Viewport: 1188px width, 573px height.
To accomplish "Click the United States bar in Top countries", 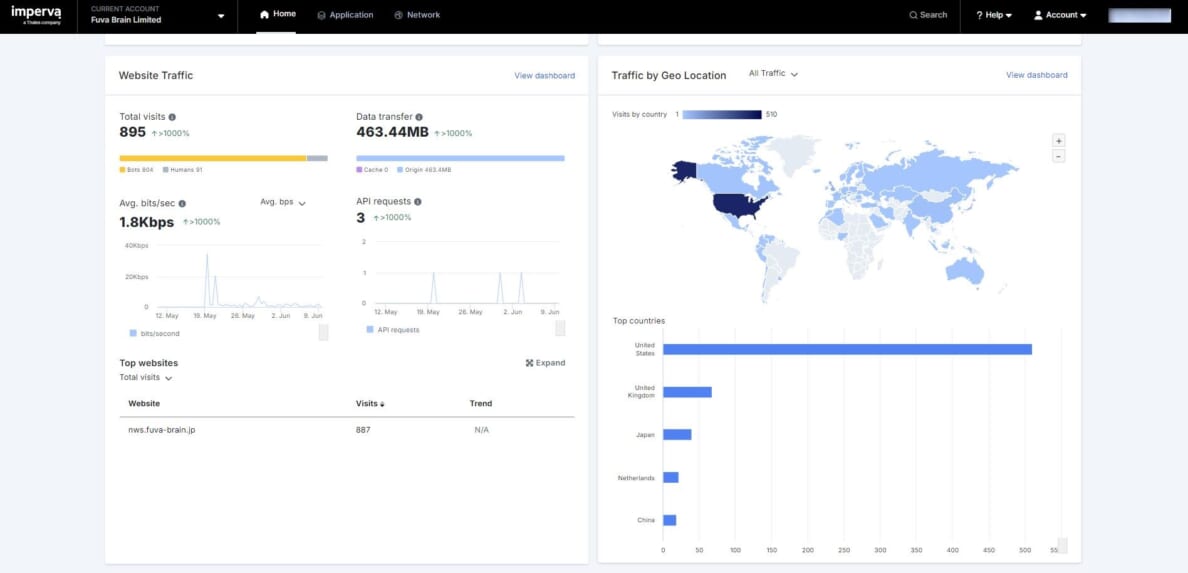I will 846,349.
